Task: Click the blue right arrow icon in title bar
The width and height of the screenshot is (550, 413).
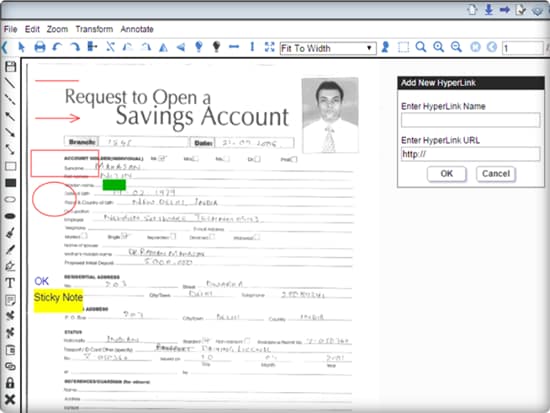Action: click(x=505, y=9)
